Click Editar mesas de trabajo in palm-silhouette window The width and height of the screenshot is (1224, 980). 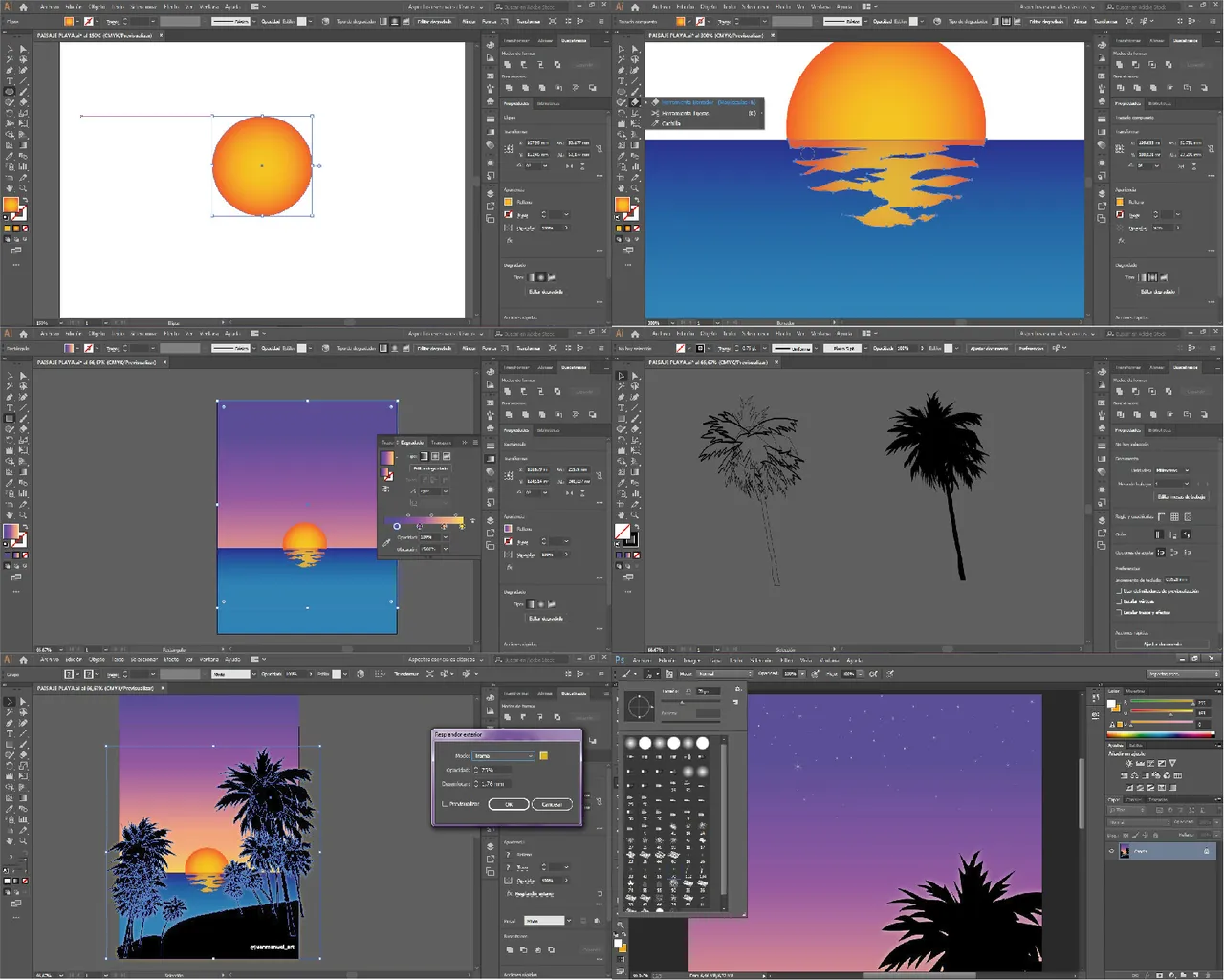tap(1182, 496)
